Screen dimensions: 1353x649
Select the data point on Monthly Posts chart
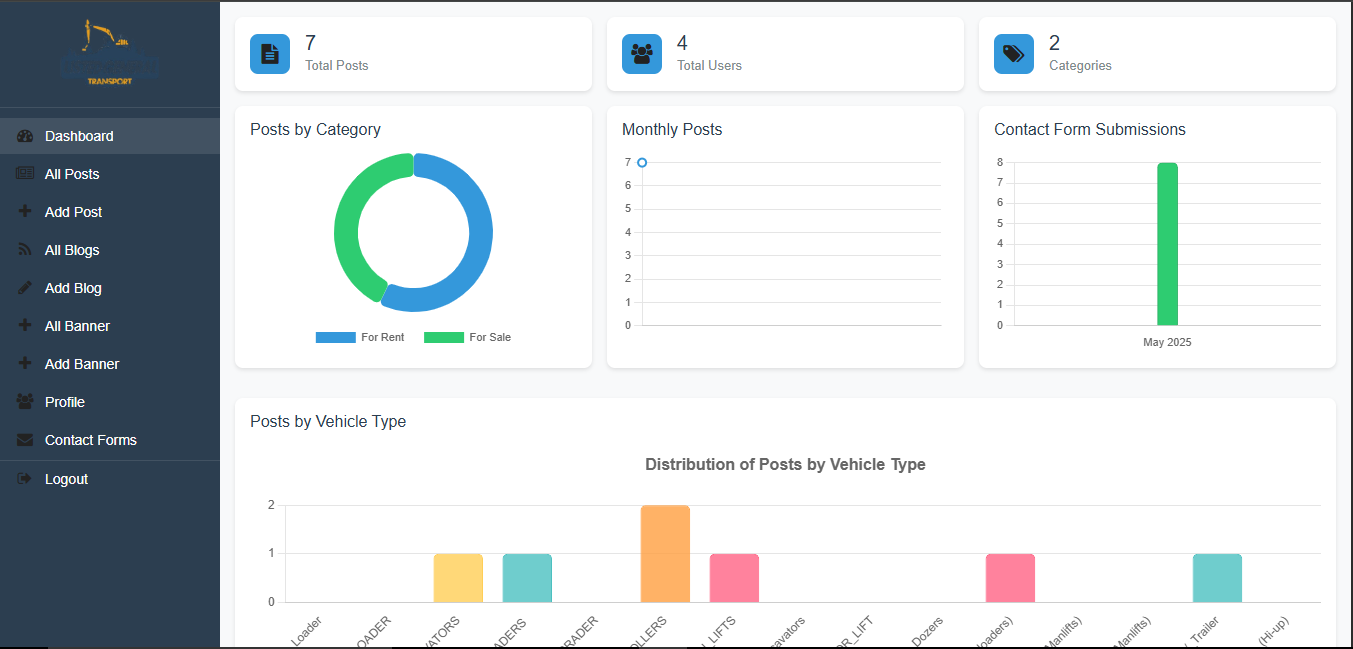pyautogui.click(x=642, y=162)
